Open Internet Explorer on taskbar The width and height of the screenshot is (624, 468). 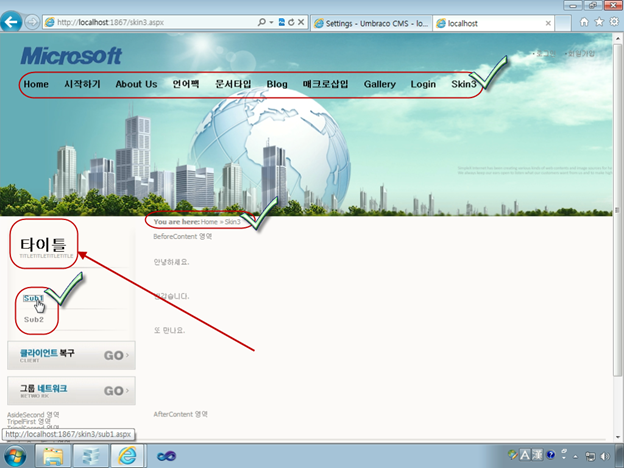[x=127, y=456]
